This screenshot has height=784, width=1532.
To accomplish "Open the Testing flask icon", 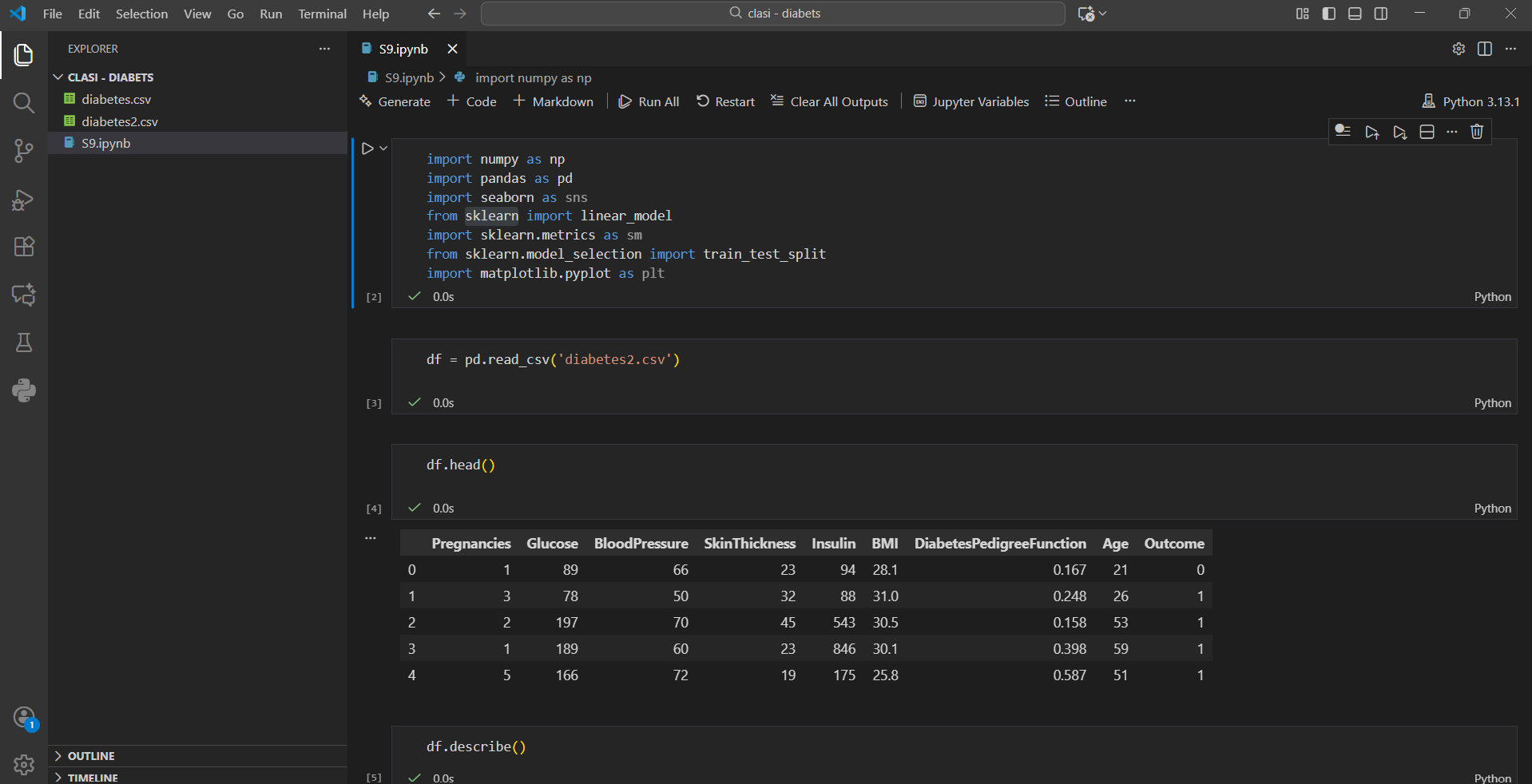I will pyautogui.click(x=24, y=343).
